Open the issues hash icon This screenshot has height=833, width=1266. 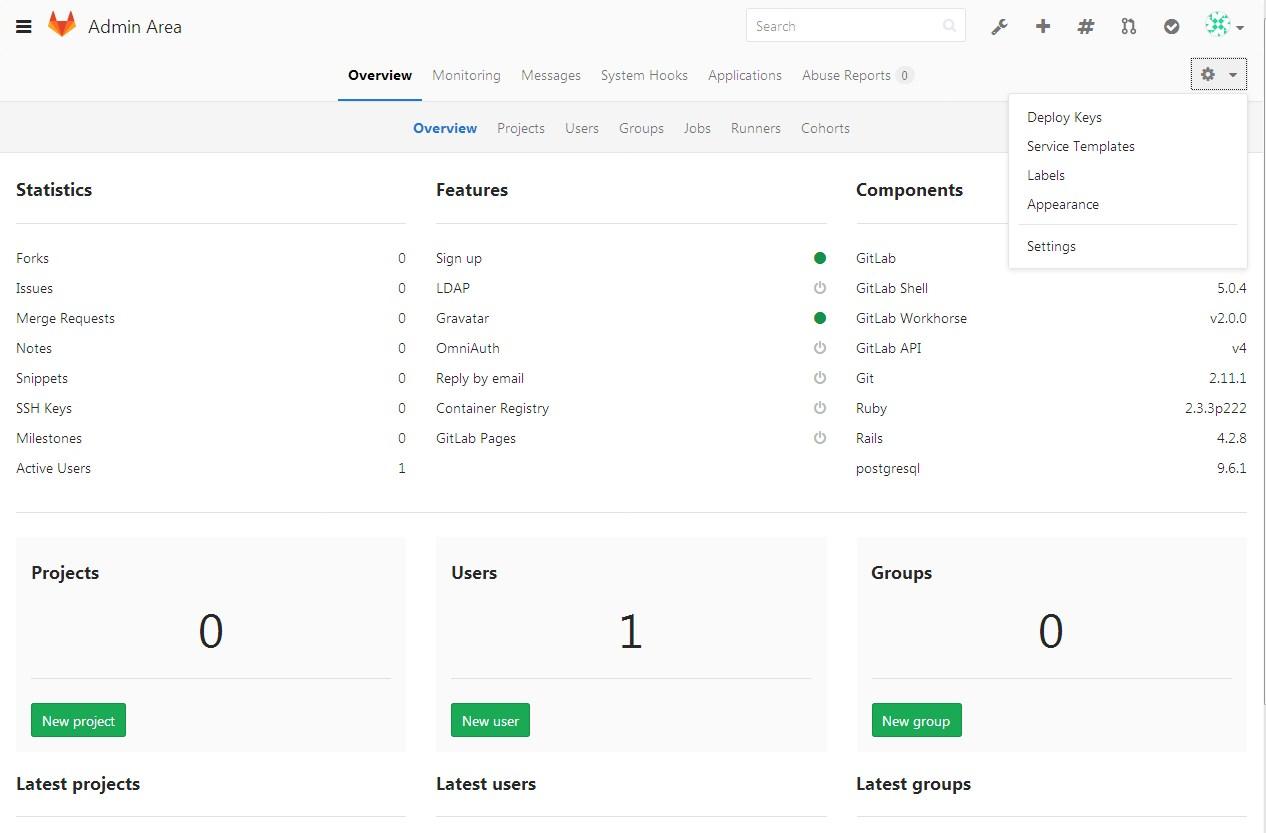click(1086, 27)
